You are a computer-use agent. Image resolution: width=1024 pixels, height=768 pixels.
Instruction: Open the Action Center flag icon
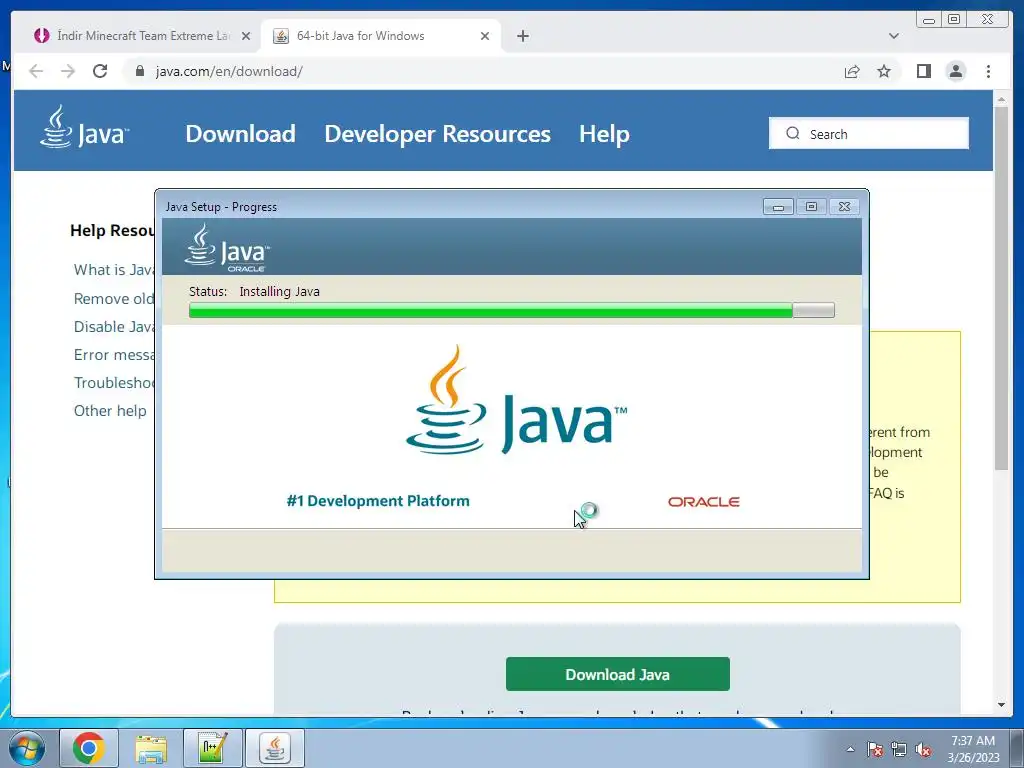pyautogui.click(x=874, y=749)
